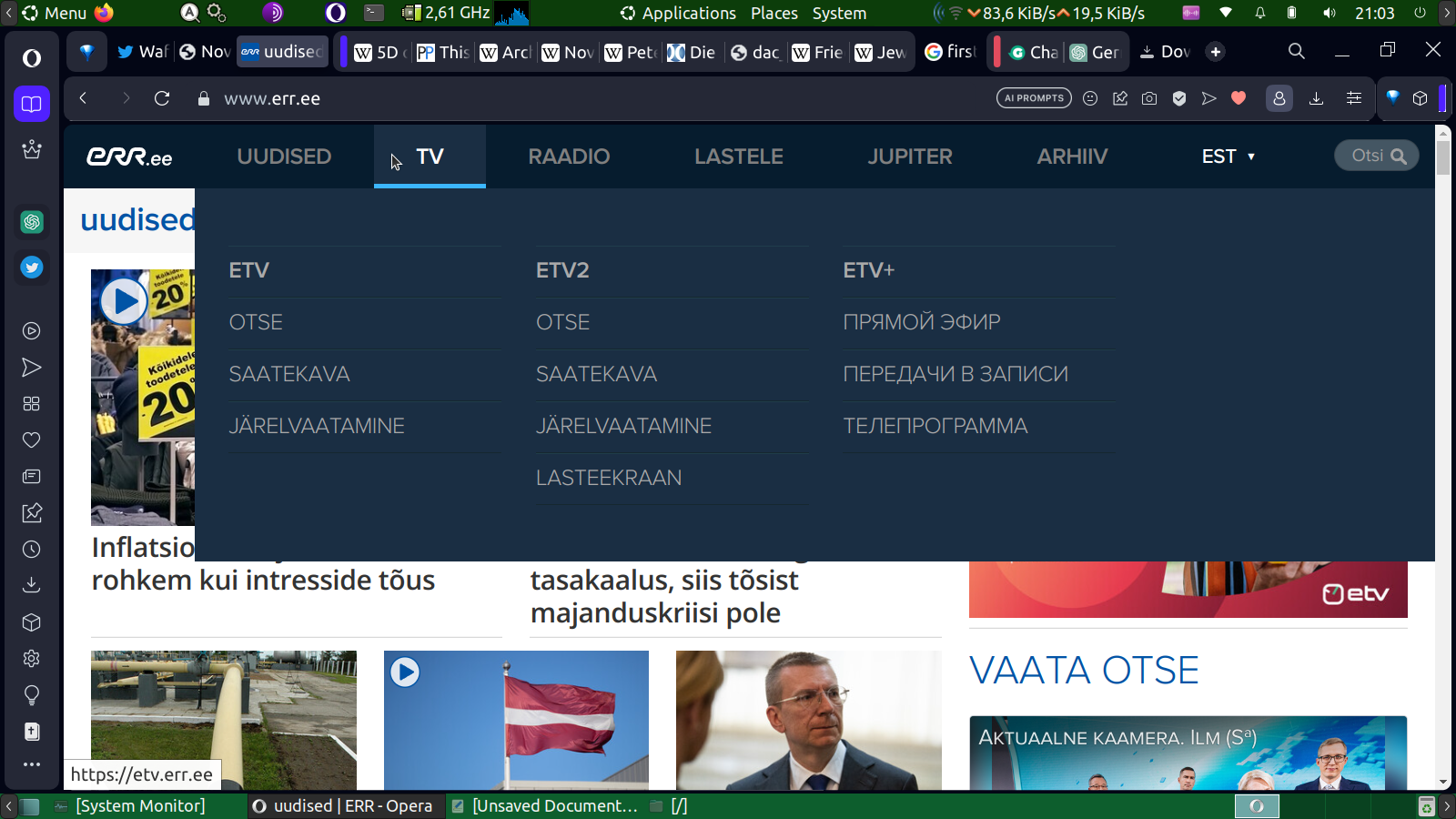
Task: Open ТЕЛЕПРОГРАММА link under ETV+
Action: point(935,426)
